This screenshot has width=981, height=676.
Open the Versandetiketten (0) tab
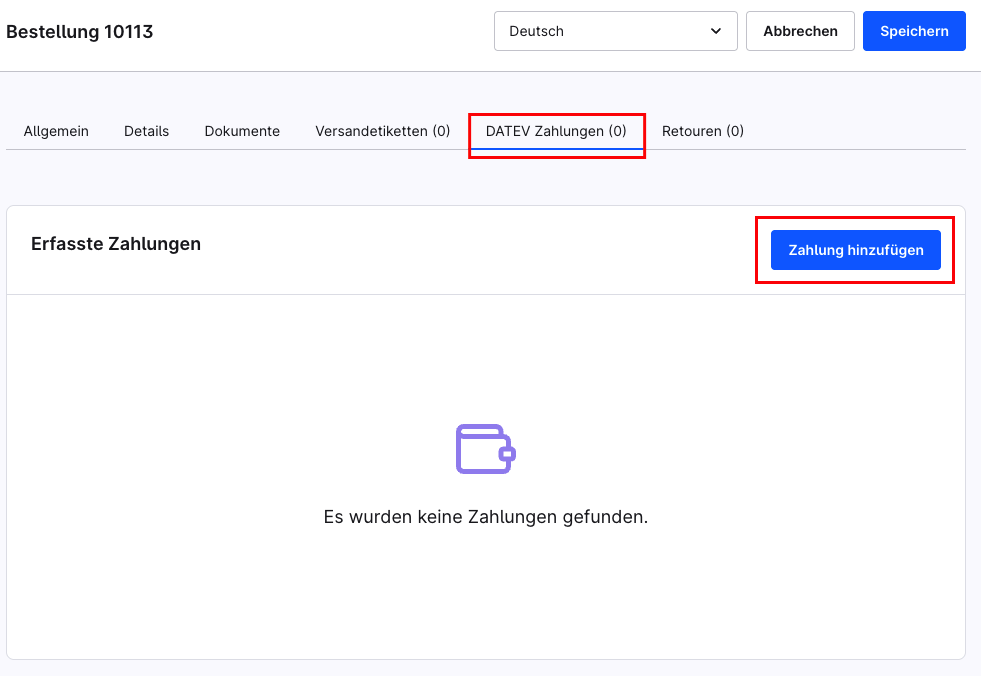pyautogui.click(x=381, y=131)
